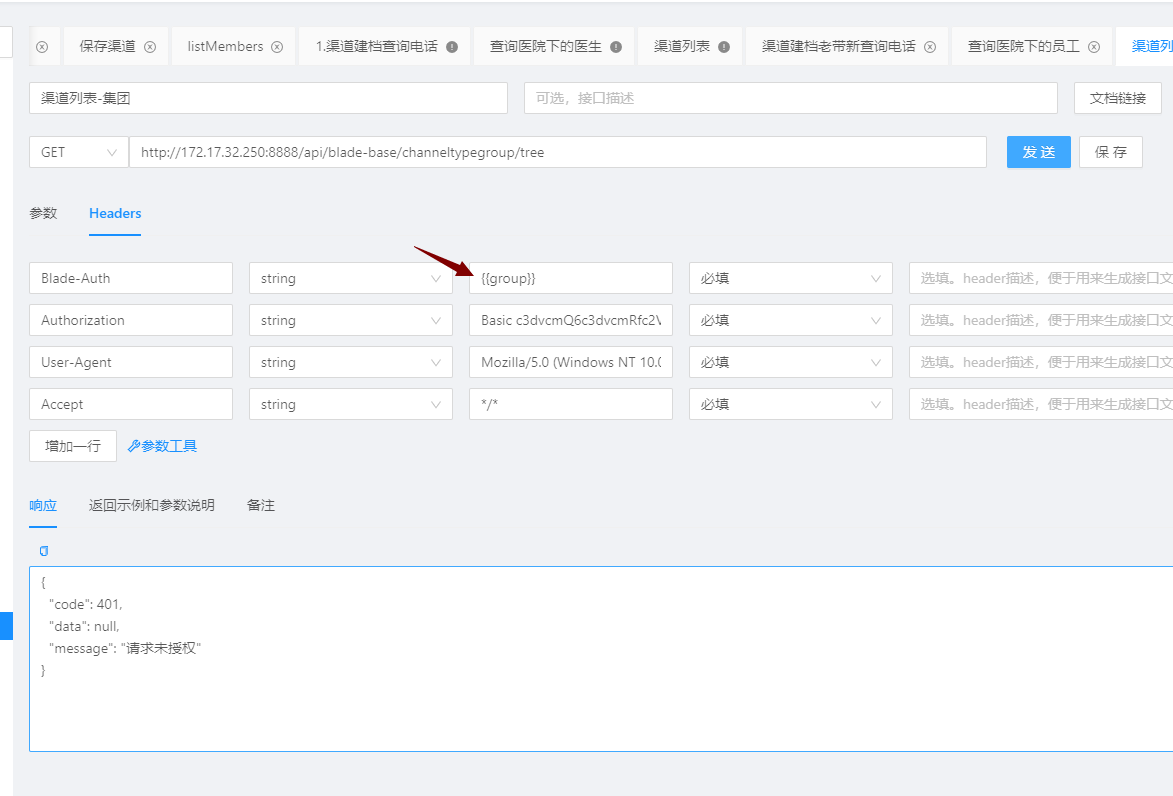Open 必填 dropdown for Blade-Auth row

coord(791,278)
